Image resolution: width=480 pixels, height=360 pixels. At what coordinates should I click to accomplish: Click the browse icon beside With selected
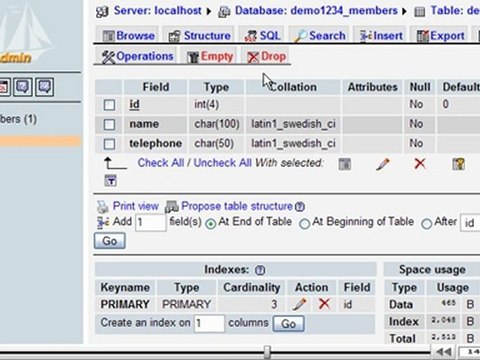(345, 164)
